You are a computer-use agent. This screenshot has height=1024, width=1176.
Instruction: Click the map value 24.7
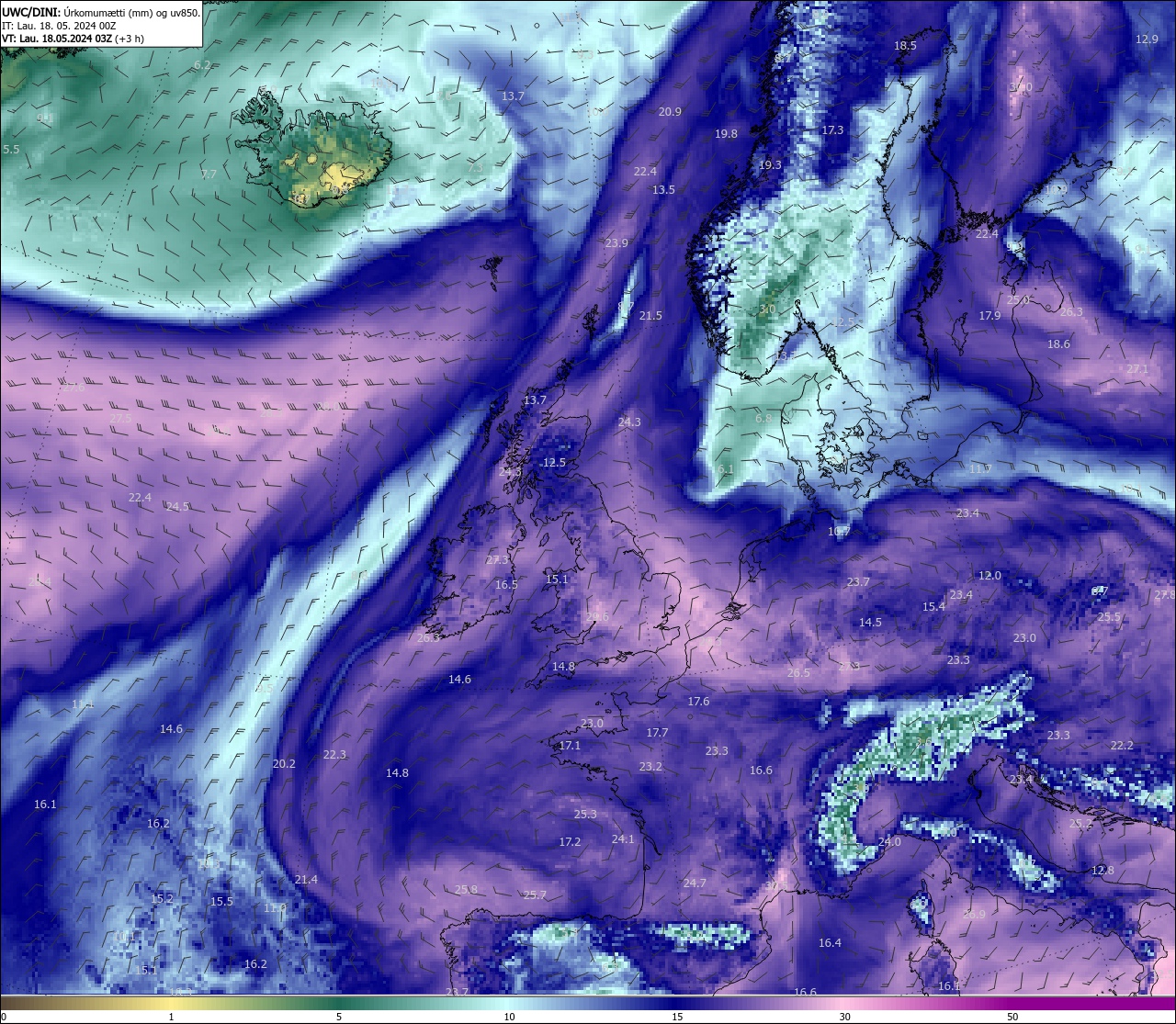pyautogui.click(x=695, y=883)
